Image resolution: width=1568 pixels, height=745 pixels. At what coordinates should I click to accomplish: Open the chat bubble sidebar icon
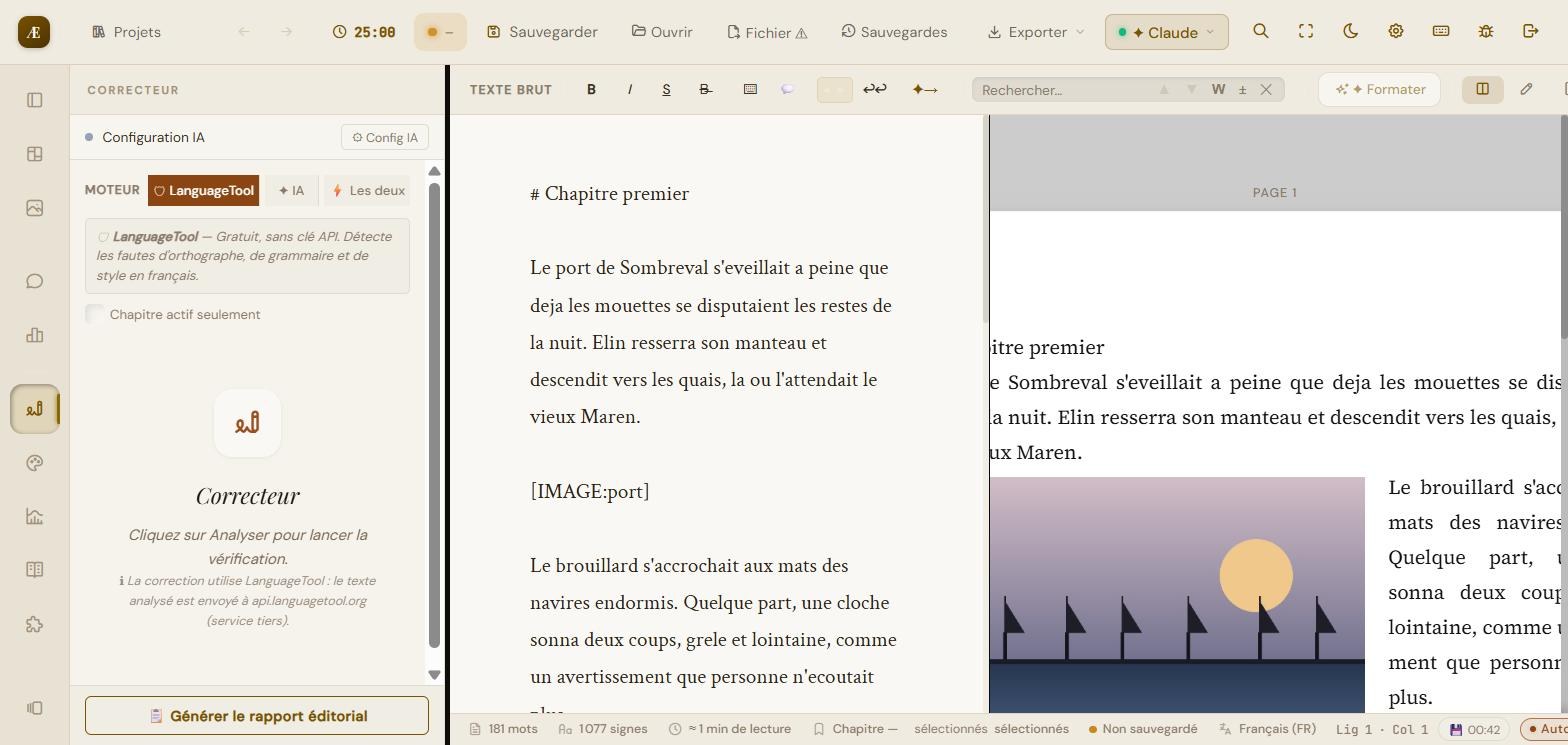pos(35,281)
